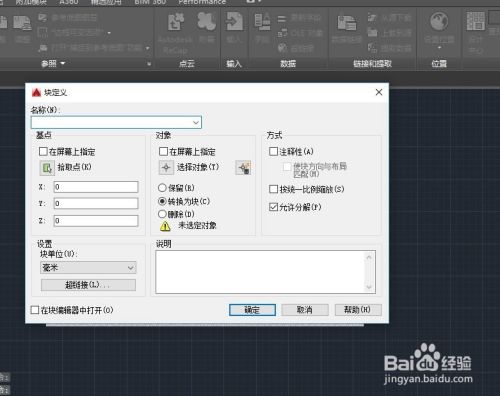Toggle the 使块方向与布局匹配 checkbox
The height and width of the screenshot is (396, 500).
tap(287, 166)
